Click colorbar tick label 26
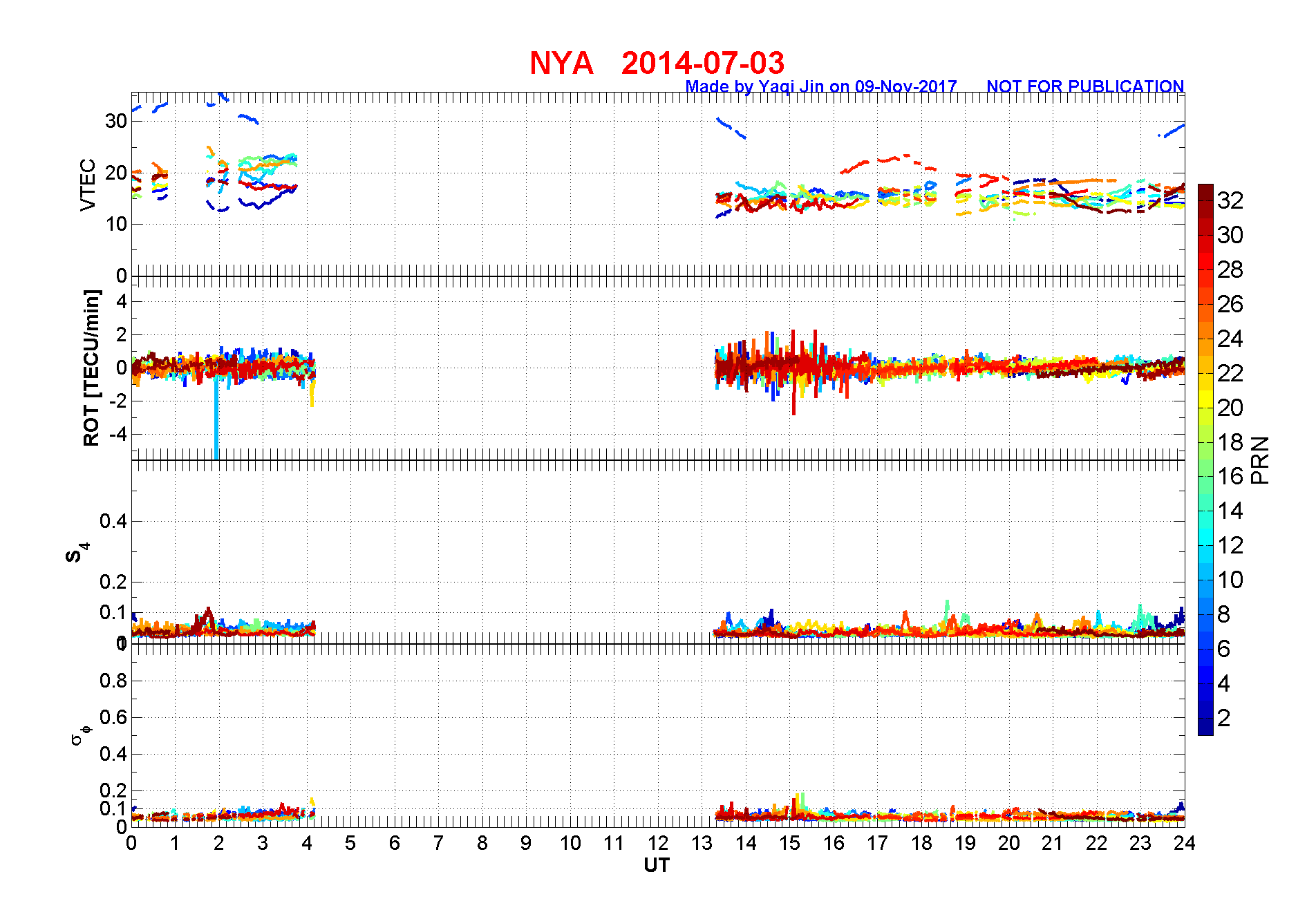The height and width of the screenshot is (919, 1316). [1230, 304]
